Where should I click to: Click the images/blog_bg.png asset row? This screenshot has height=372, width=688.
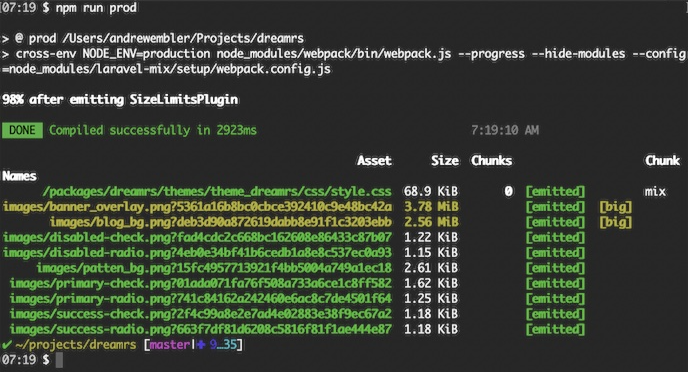(x=220, y=222)
